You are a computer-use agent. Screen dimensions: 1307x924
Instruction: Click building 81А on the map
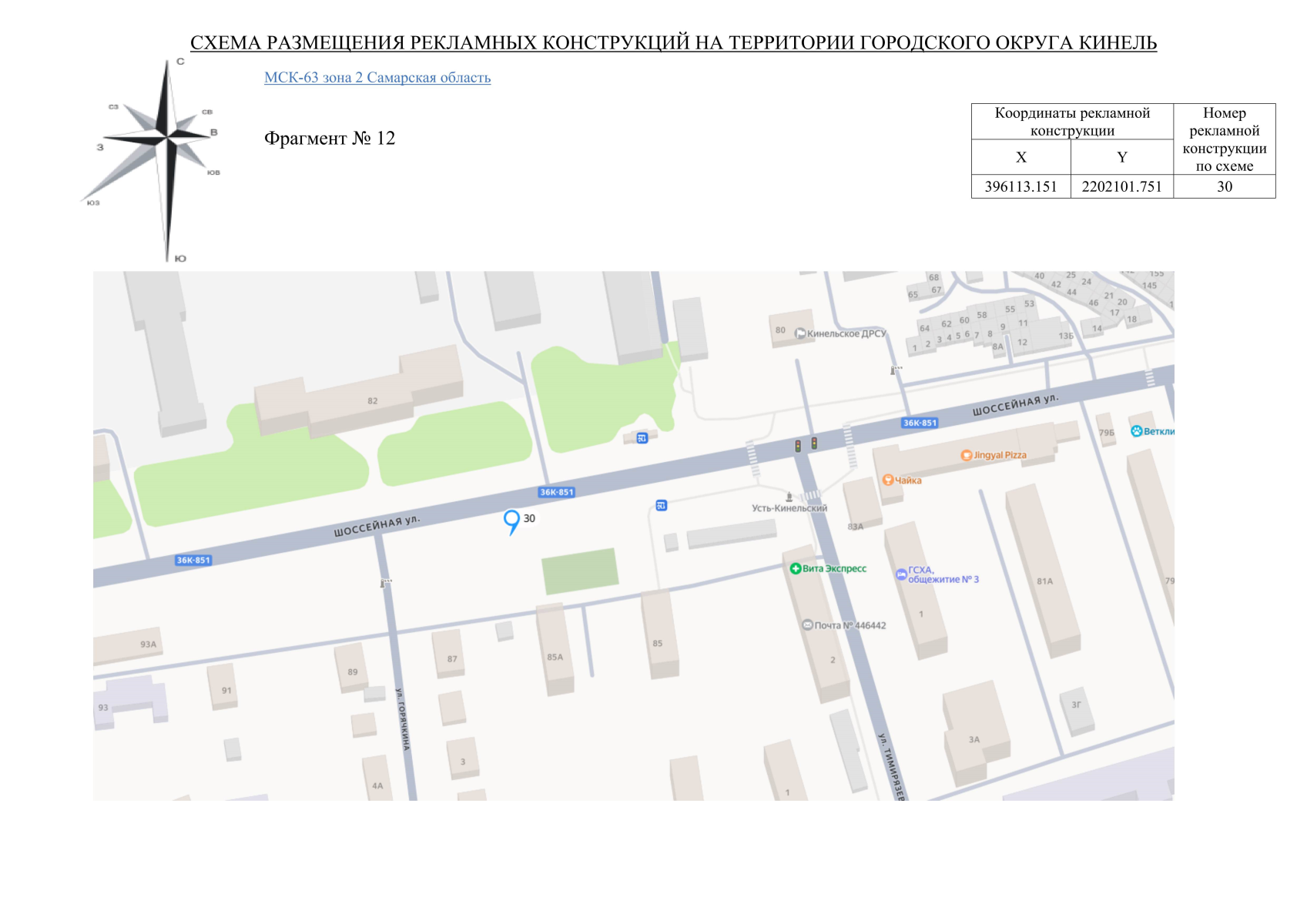[1044, 581]
